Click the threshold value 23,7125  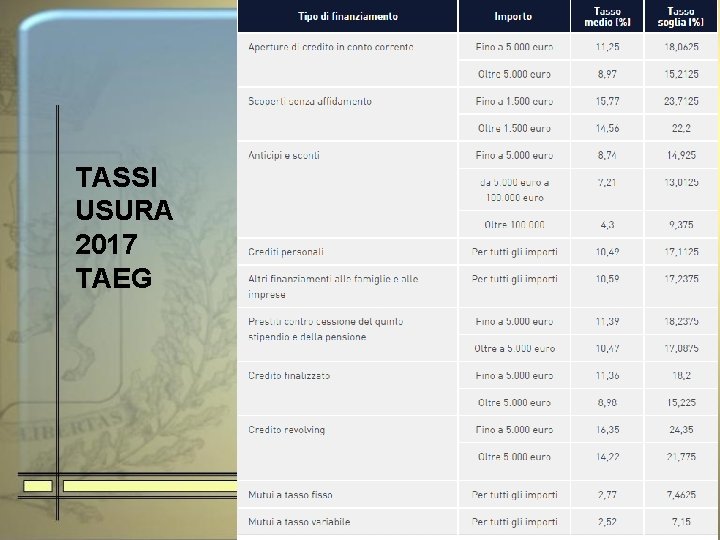(x=681, y=101)
